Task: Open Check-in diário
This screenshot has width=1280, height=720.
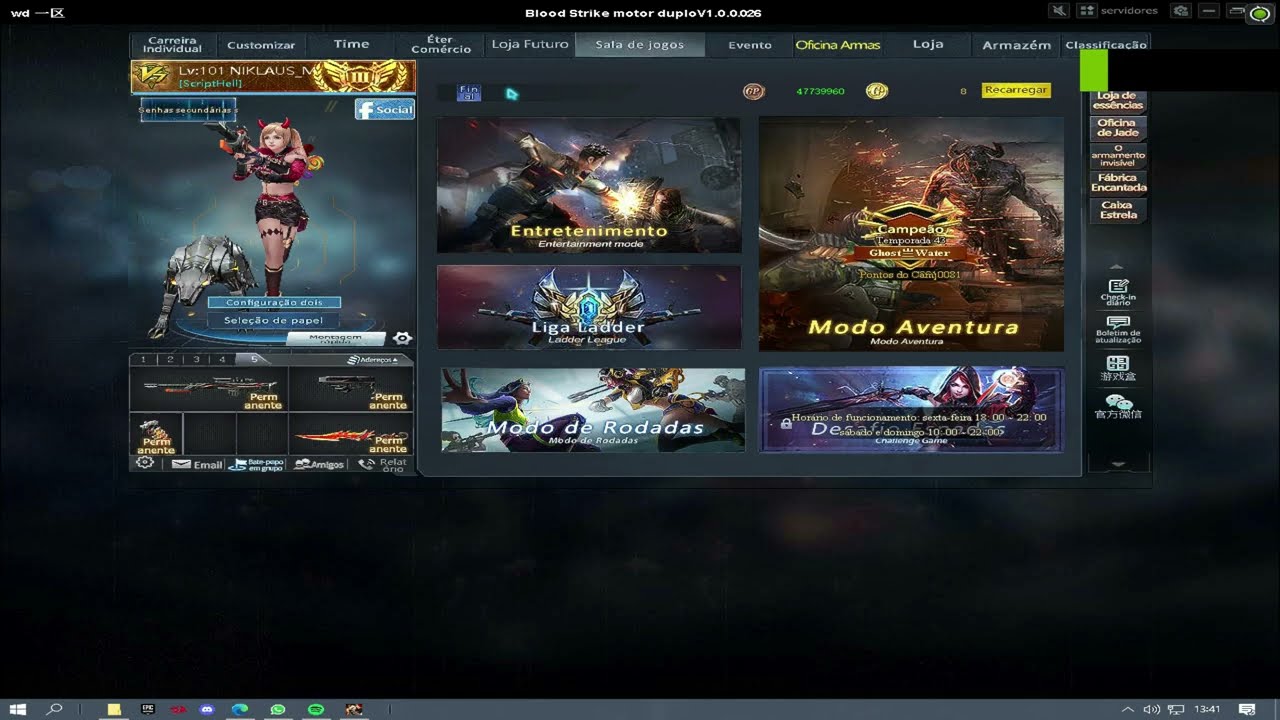Action: tap(1118, 291)
